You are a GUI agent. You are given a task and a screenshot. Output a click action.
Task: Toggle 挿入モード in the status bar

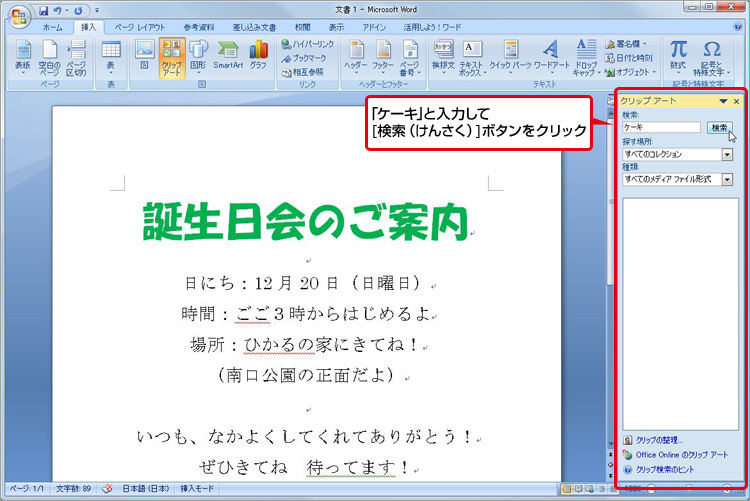click(x=197, y=489)
